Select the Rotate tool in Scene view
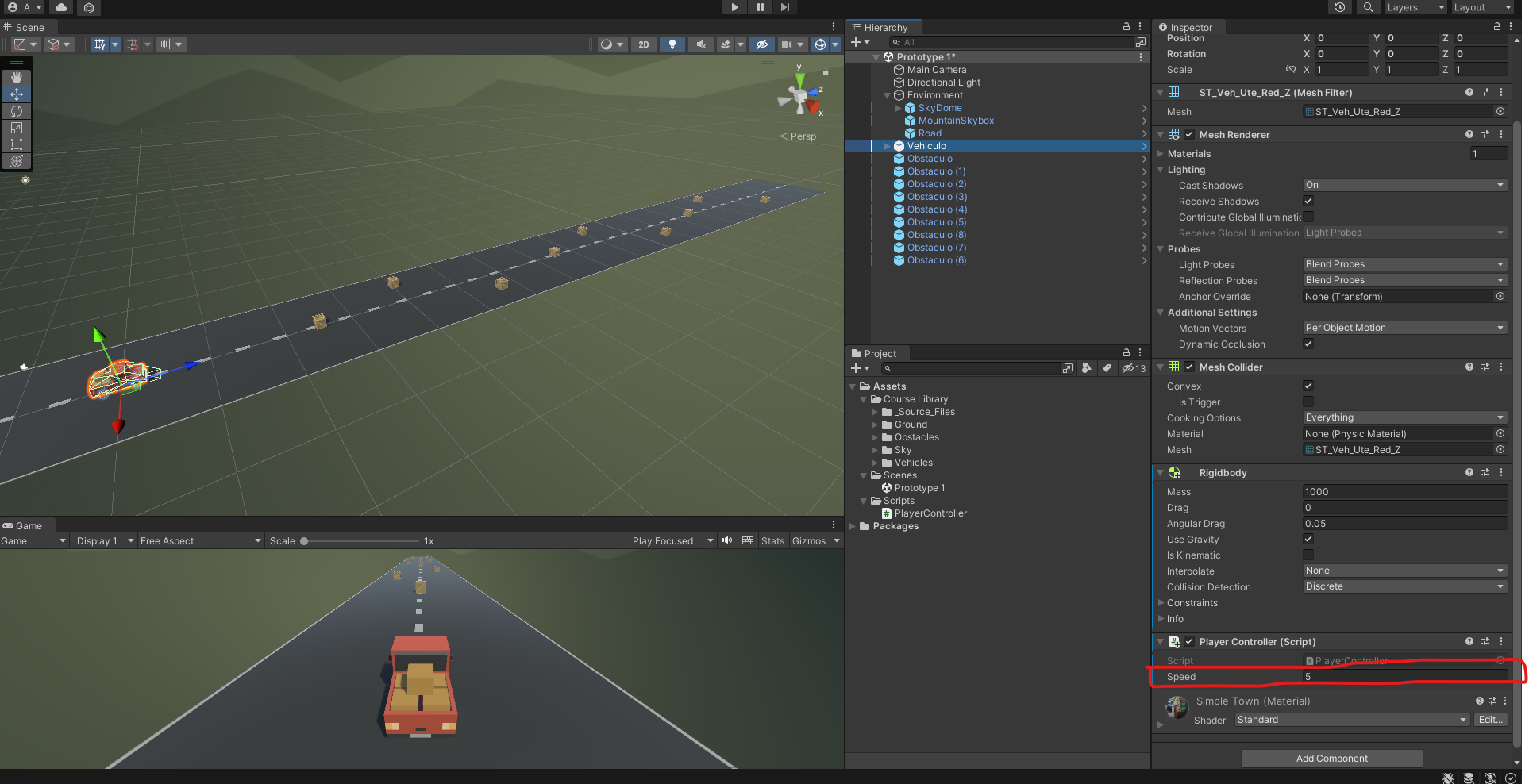Image resolution: width=1529 pixels, height=784 pixels. click(x=17, y=111)
